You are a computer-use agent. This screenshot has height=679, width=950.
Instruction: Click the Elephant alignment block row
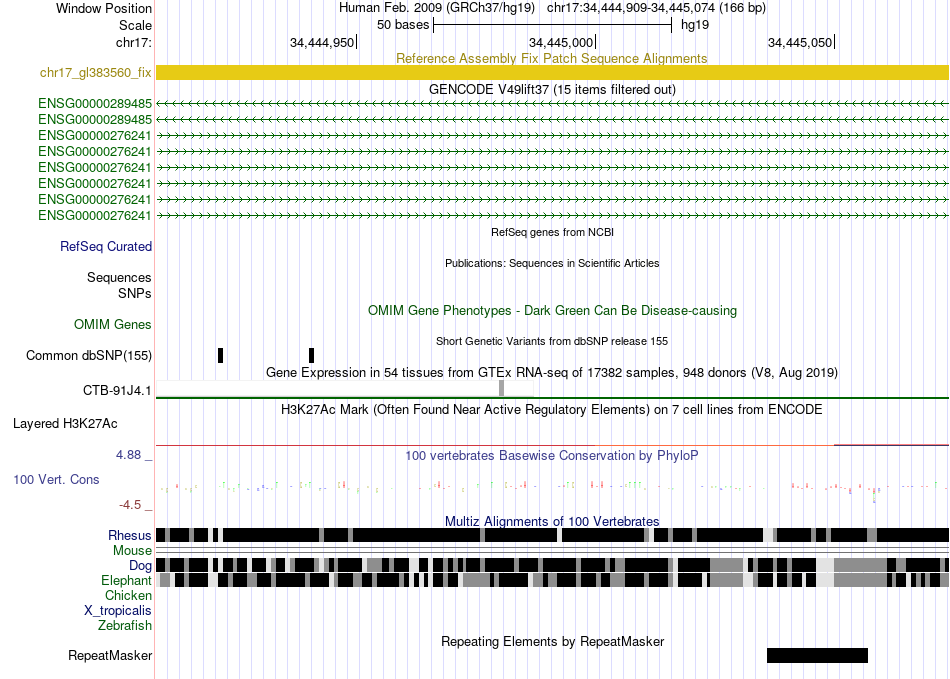point(553,580)
